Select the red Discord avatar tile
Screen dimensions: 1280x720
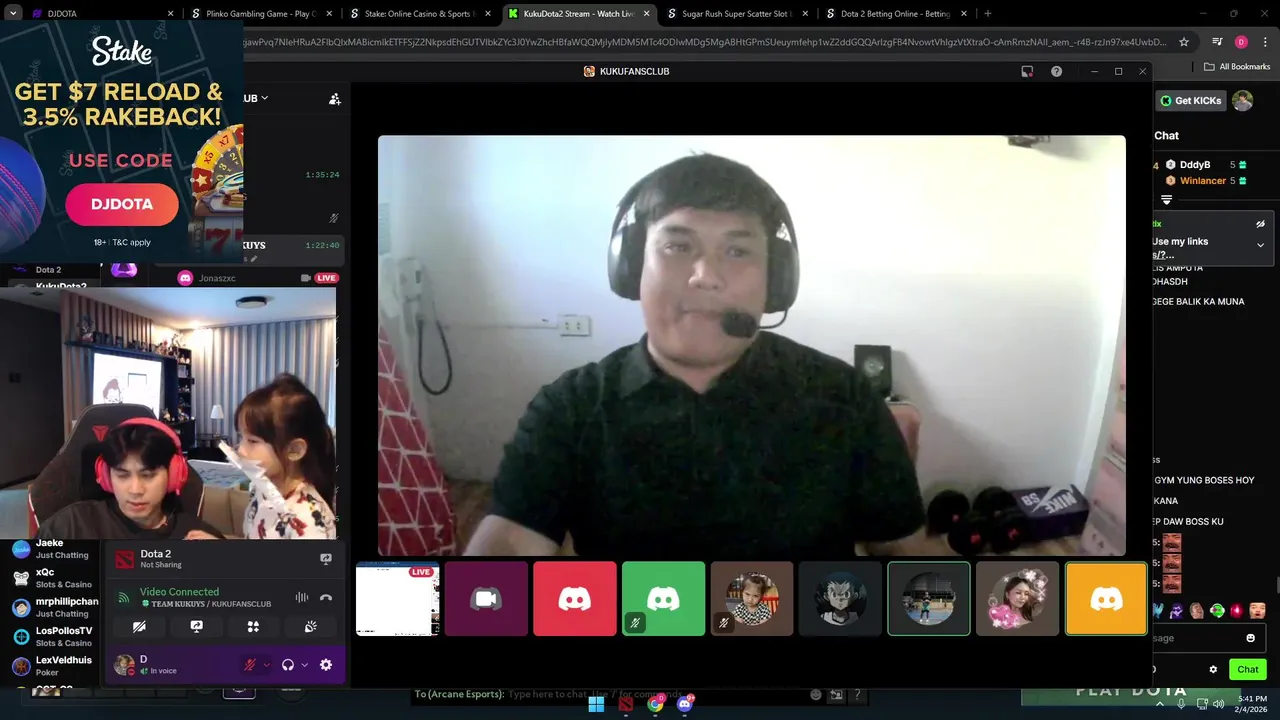pyautogui.click(x=574, y=598)
